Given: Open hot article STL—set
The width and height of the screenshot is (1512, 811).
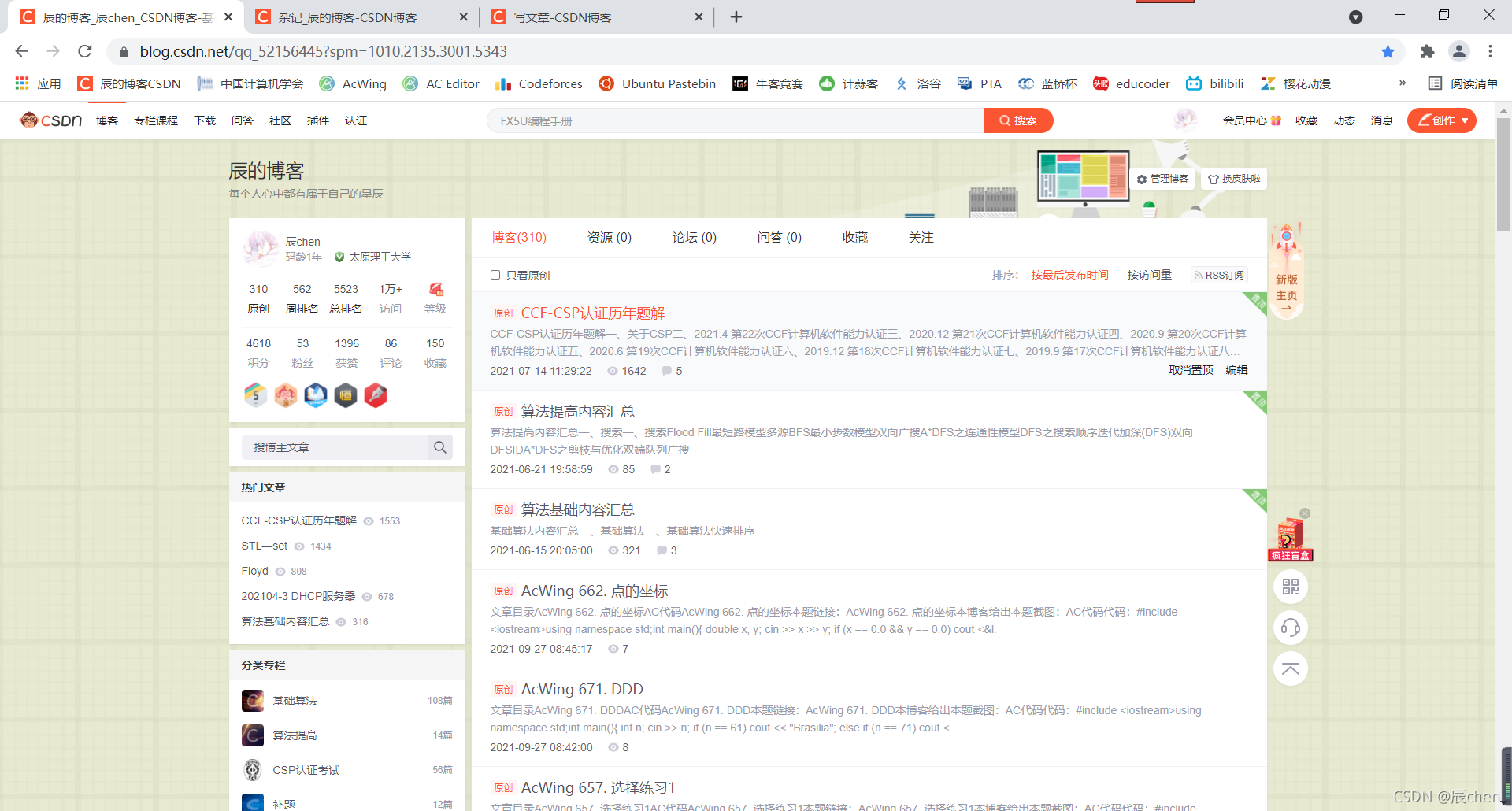Looking at the screenshot, I should point(265,546).
